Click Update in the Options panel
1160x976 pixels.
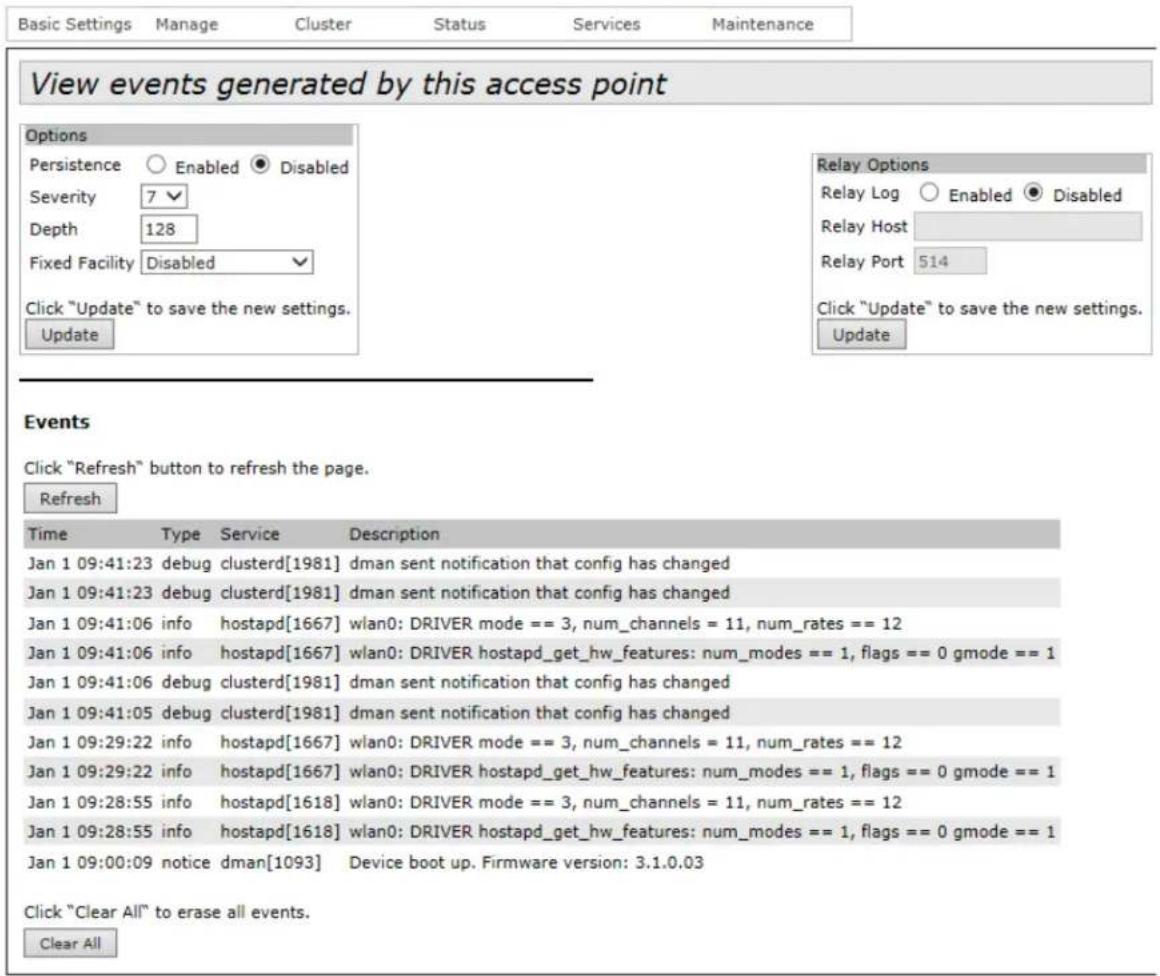(70, 335)
